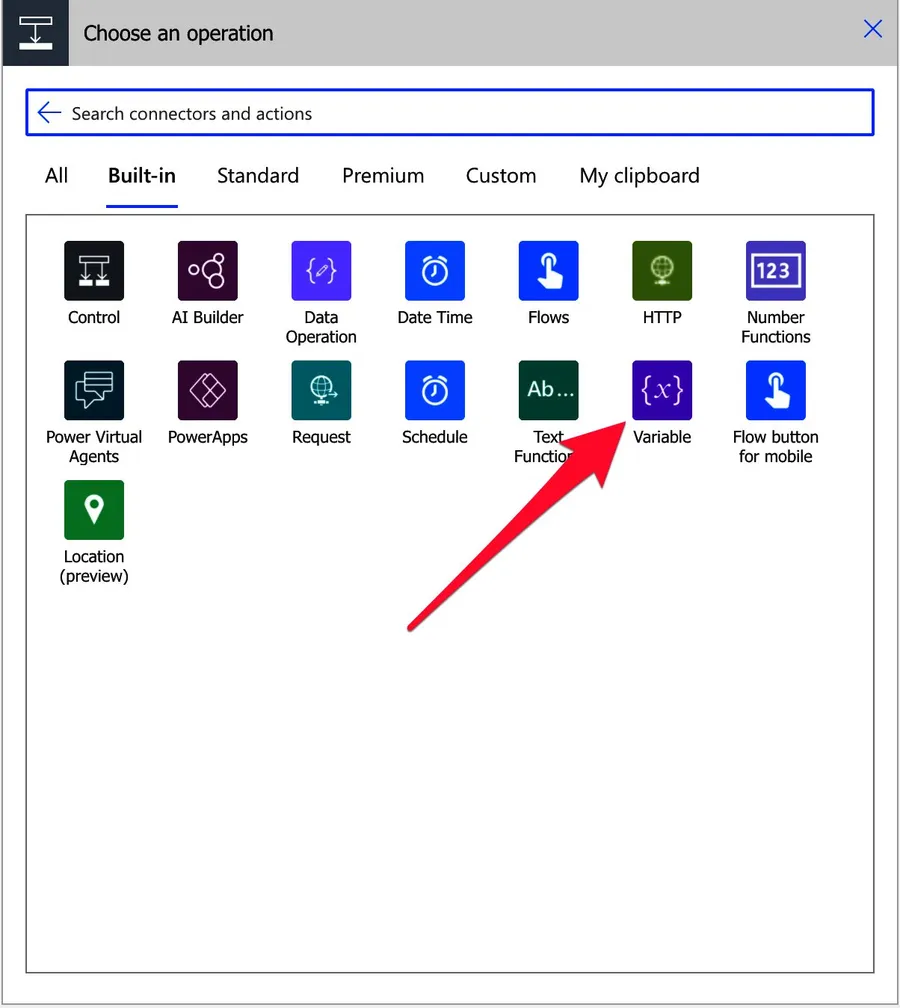Click the Variable connector icon
900x1008 pixels.
(662, 391)
